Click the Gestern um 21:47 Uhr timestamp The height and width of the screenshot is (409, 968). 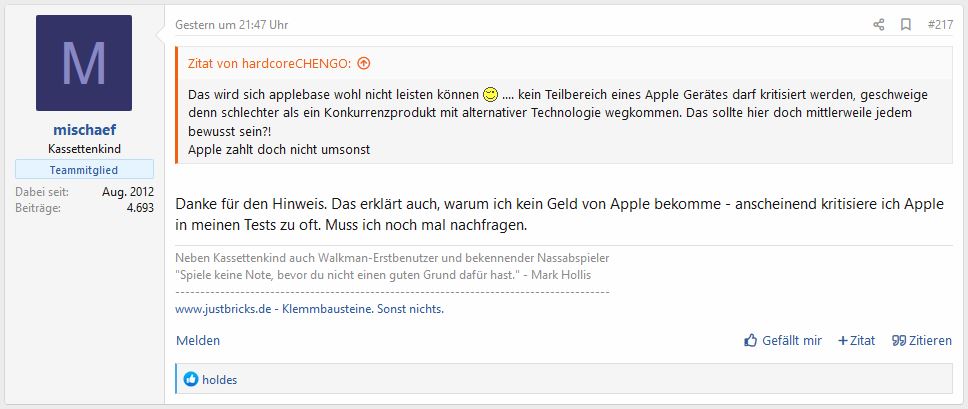point(232,25)
